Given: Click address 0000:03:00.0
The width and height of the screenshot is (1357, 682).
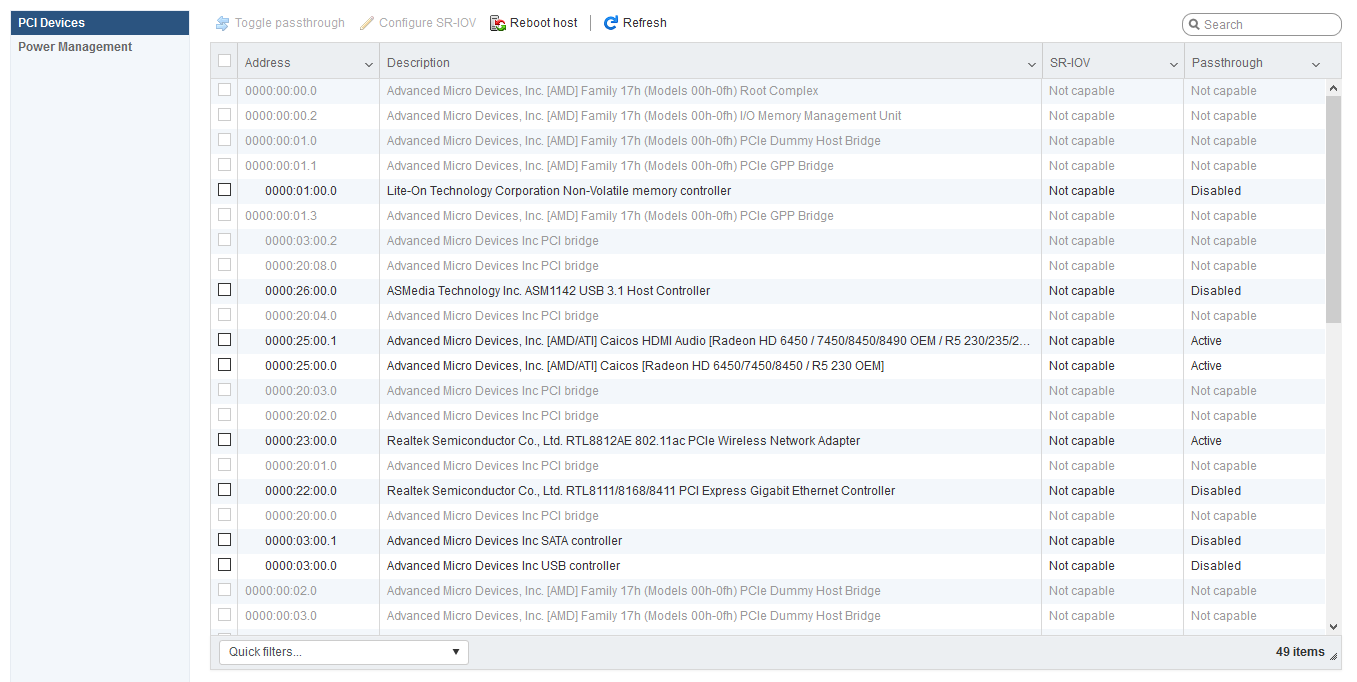Looking at the screenshot, I should tap(301, 566).
